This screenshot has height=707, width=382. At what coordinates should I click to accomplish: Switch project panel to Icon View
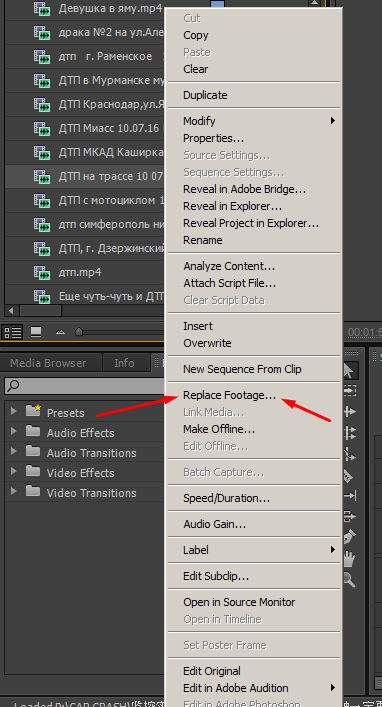click(36, 332)
